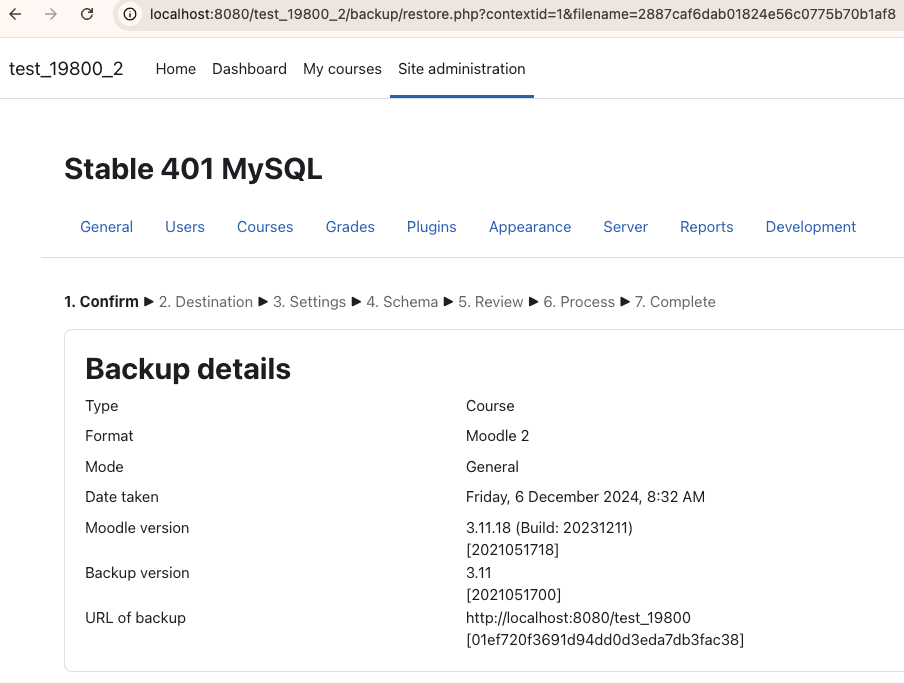Click the address bar URL field
The image size is (904, 683).
(x=522, y=14)
